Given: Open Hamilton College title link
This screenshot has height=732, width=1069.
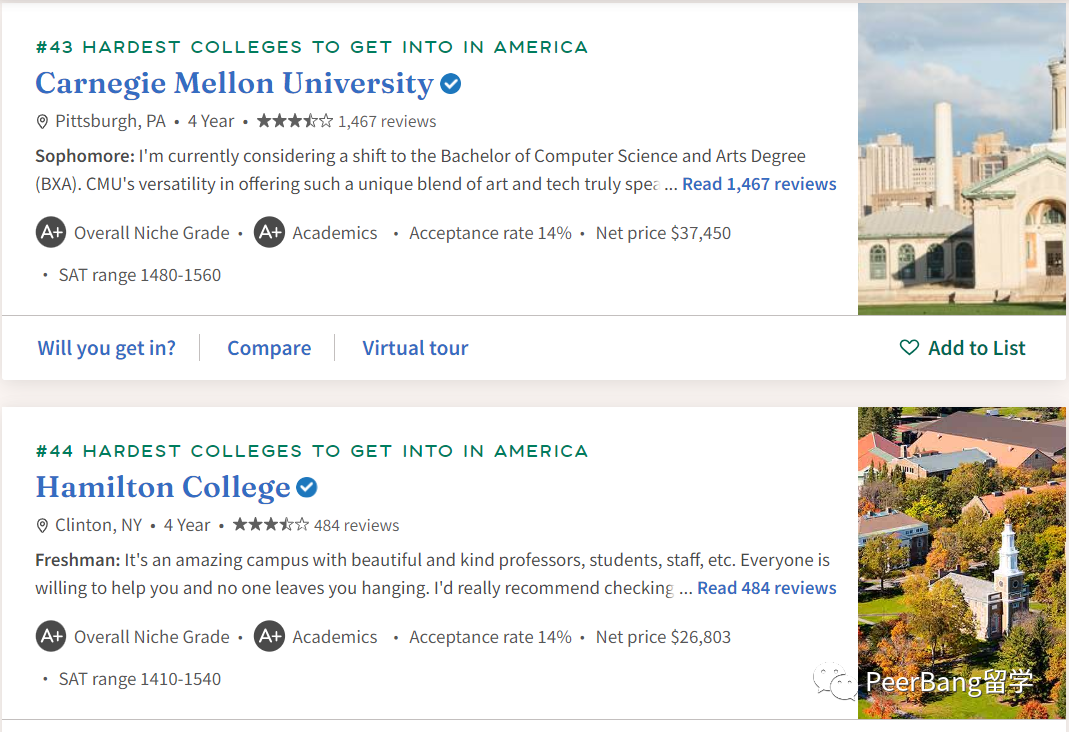Looking at the screenshot, I should click(x=163, y=487).
